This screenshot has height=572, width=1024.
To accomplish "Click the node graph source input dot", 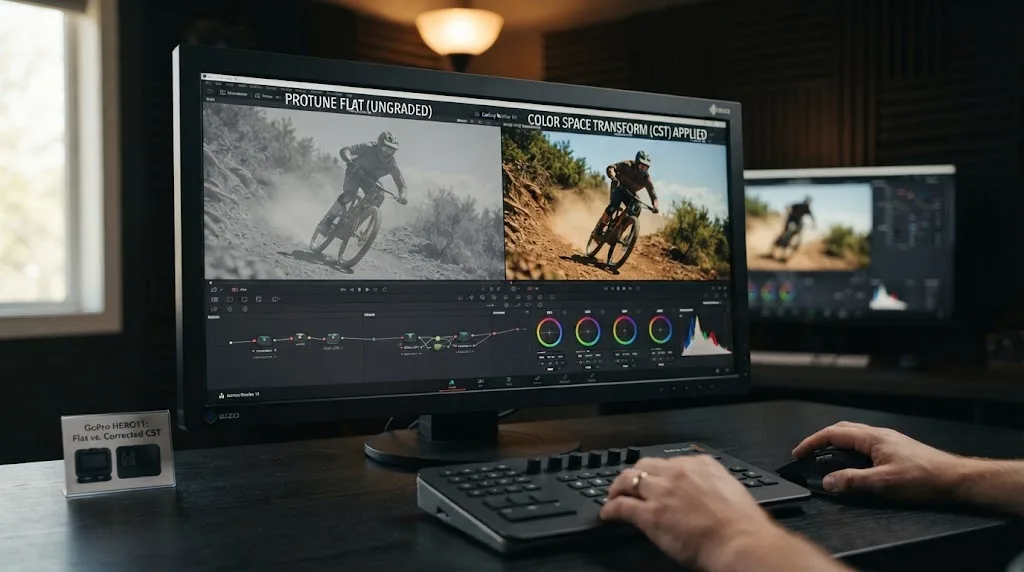I will (x=231, y=342).
